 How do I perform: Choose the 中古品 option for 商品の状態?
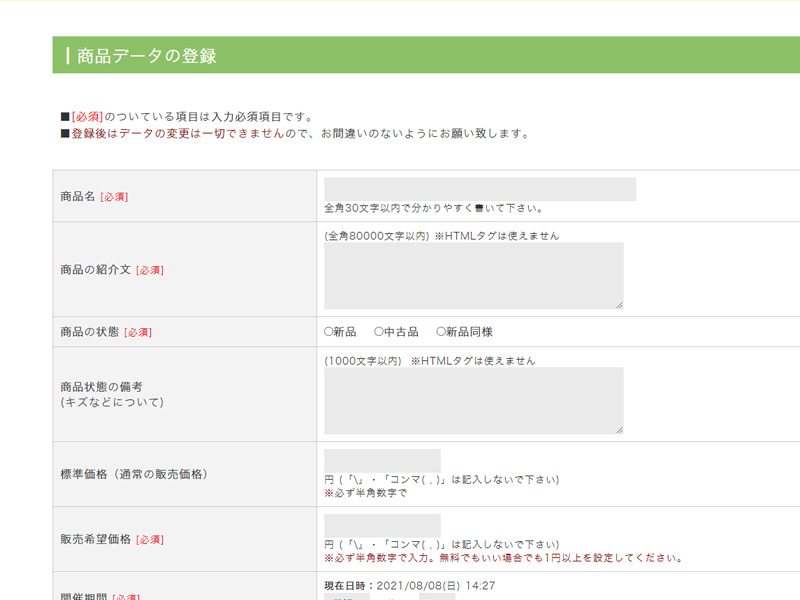379,331
